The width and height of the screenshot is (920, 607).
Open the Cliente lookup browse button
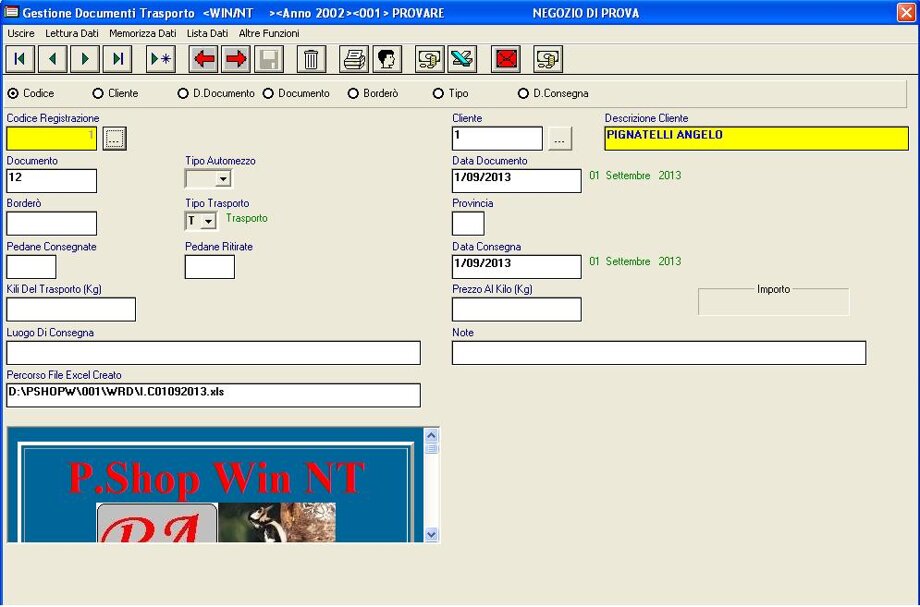tap(559, 140)
